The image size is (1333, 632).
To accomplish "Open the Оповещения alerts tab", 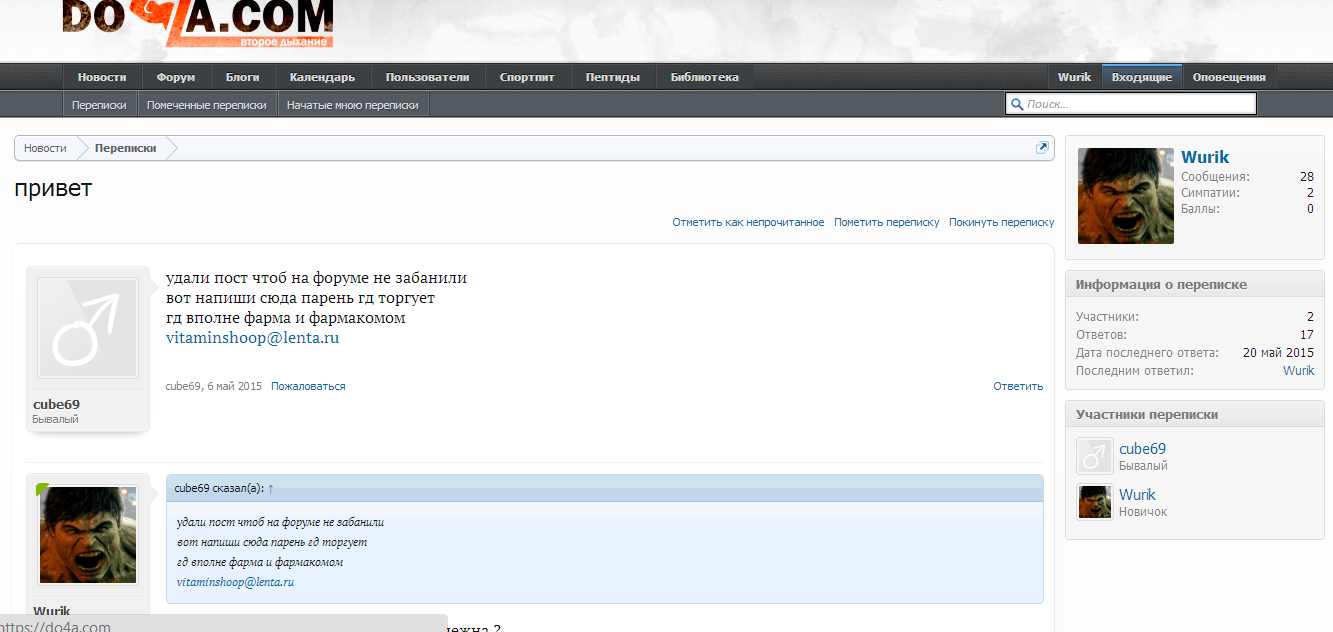I will [1228, 77].
